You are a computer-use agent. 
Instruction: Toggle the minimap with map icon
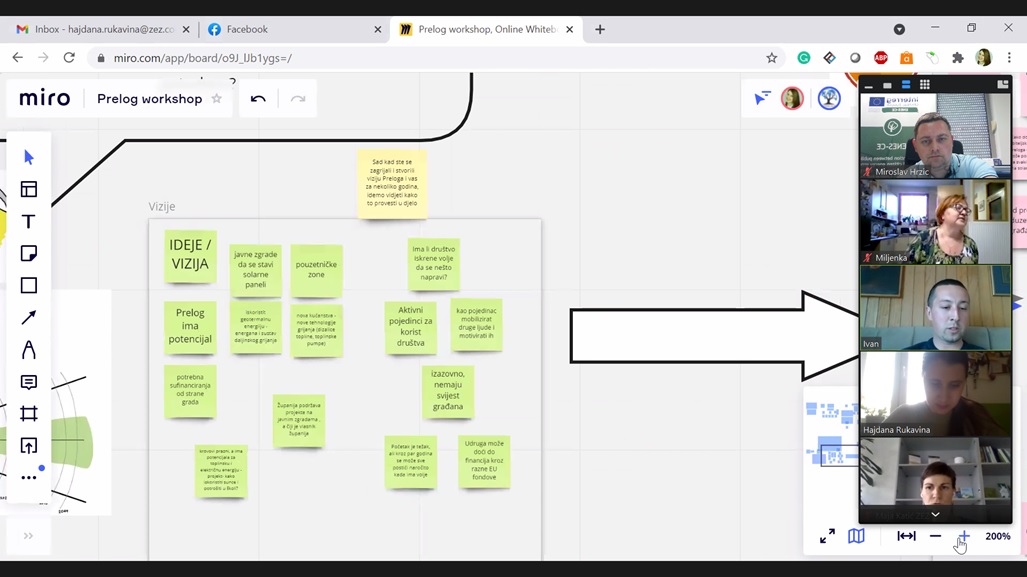click(x=856, y=536)
